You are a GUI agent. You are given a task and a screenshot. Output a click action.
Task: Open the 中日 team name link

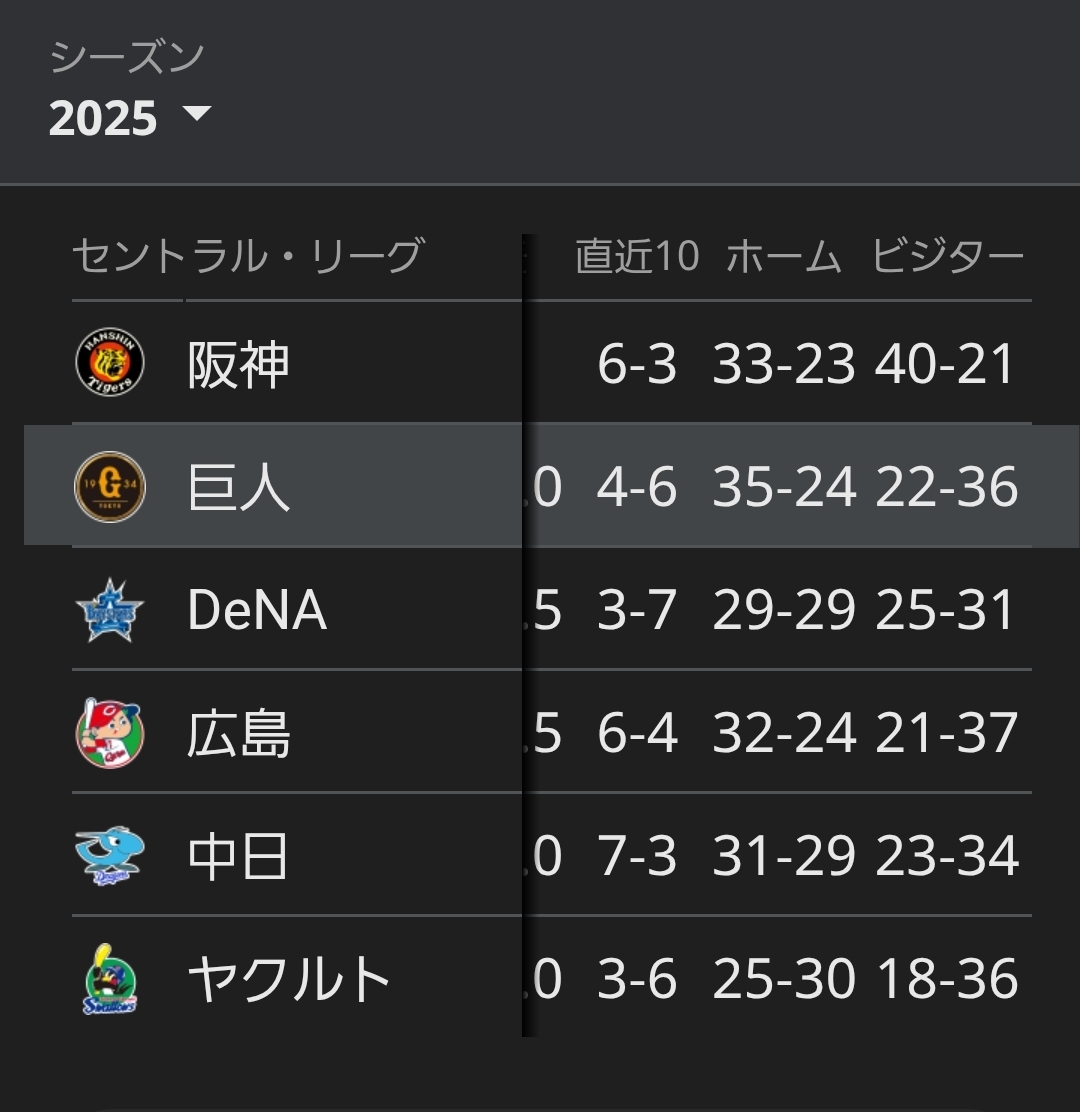(238, 856)
